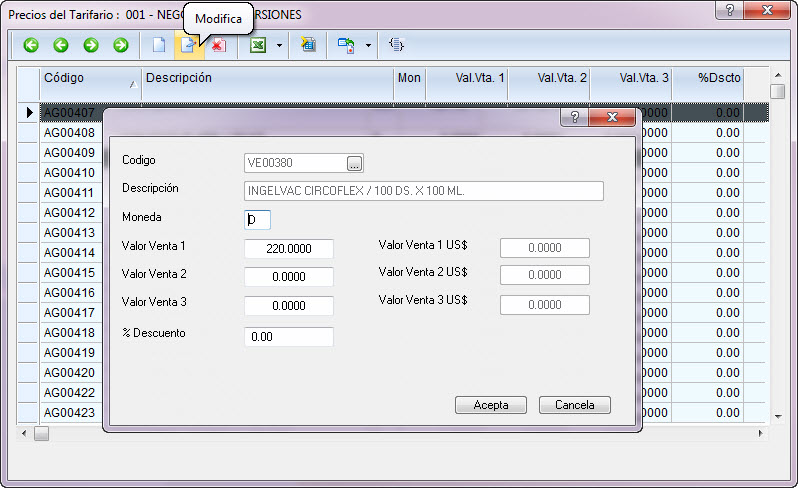Click the first record navigation arrow

pyautogui.click(x=31, y=45)
